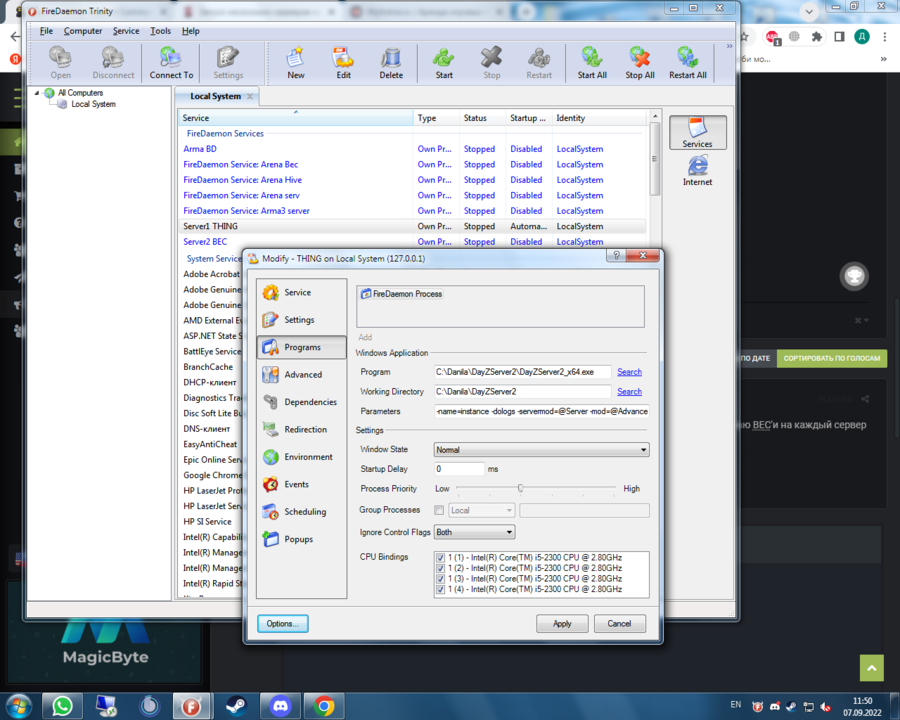Open Events section in Modify dialog
900x720 pixels.
[x=301, y=485]
